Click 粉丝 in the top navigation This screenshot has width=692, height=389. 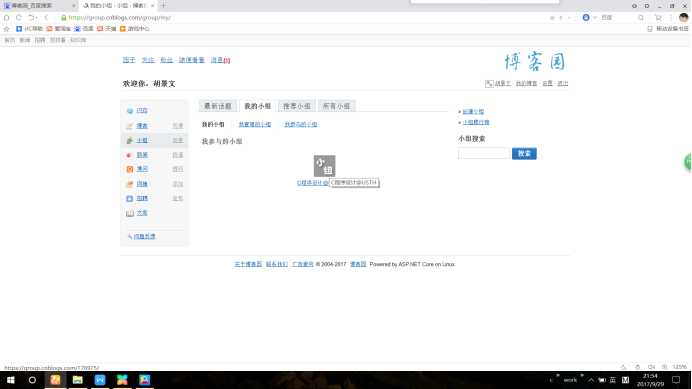[166, 60]
